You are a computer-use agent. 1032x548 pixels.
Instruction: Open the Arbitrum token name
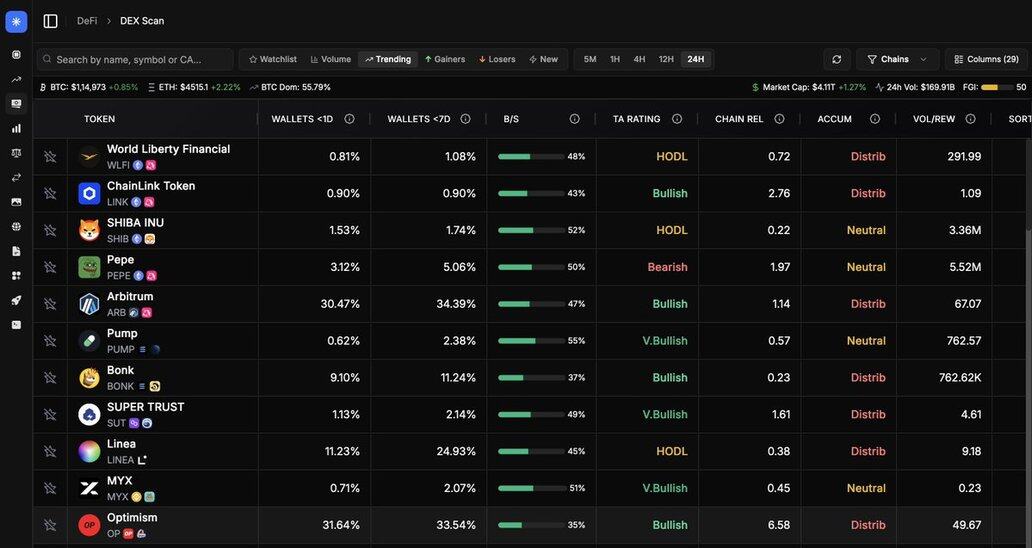pos(130,297)
